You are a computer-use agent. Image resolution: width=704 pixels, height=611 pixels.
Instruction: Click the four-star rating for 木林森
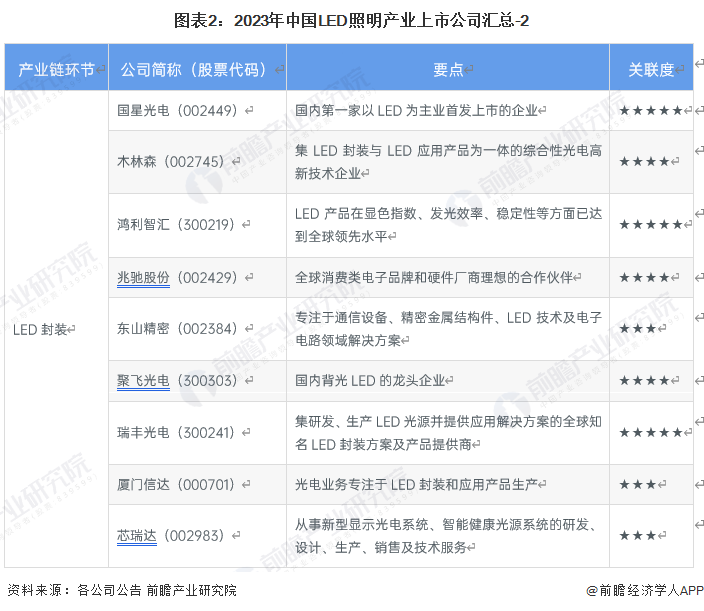point(645,162)
